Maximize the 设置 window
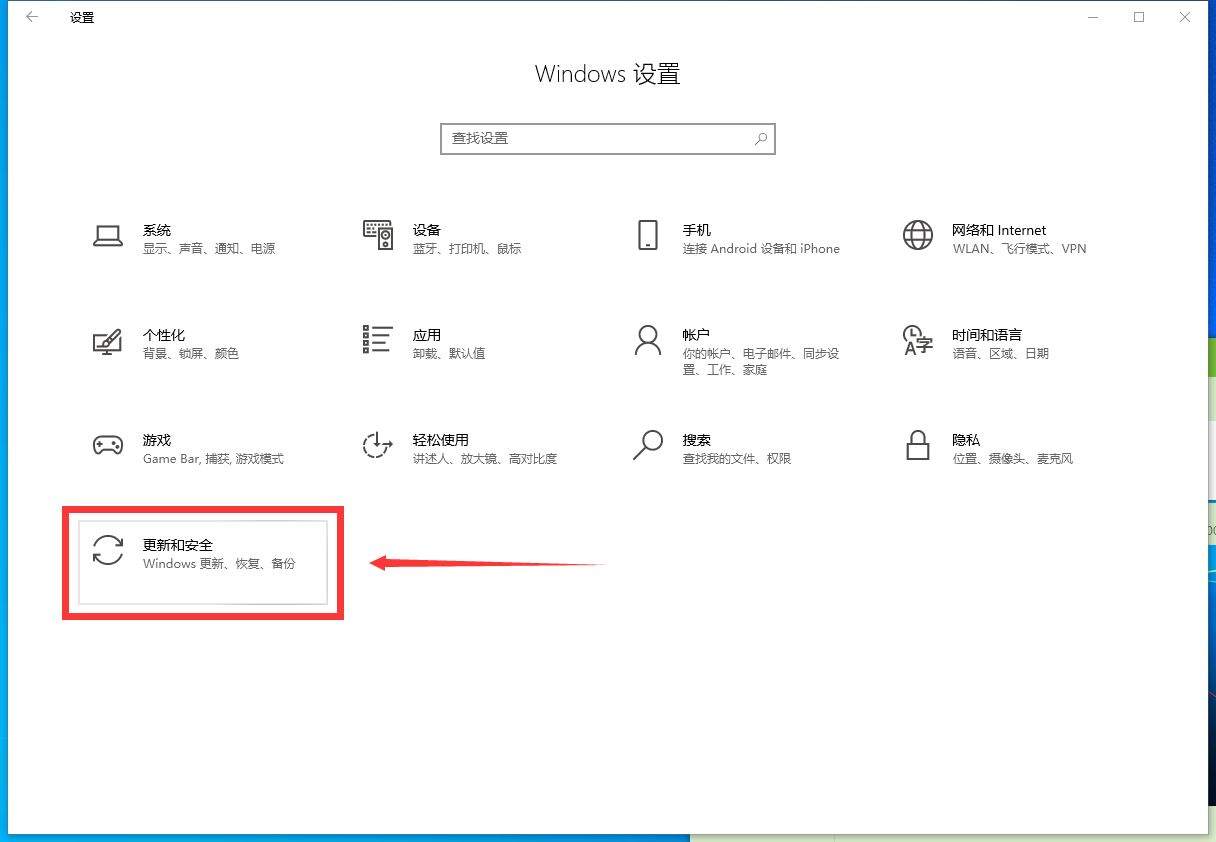 click(x=1139, y=17)
